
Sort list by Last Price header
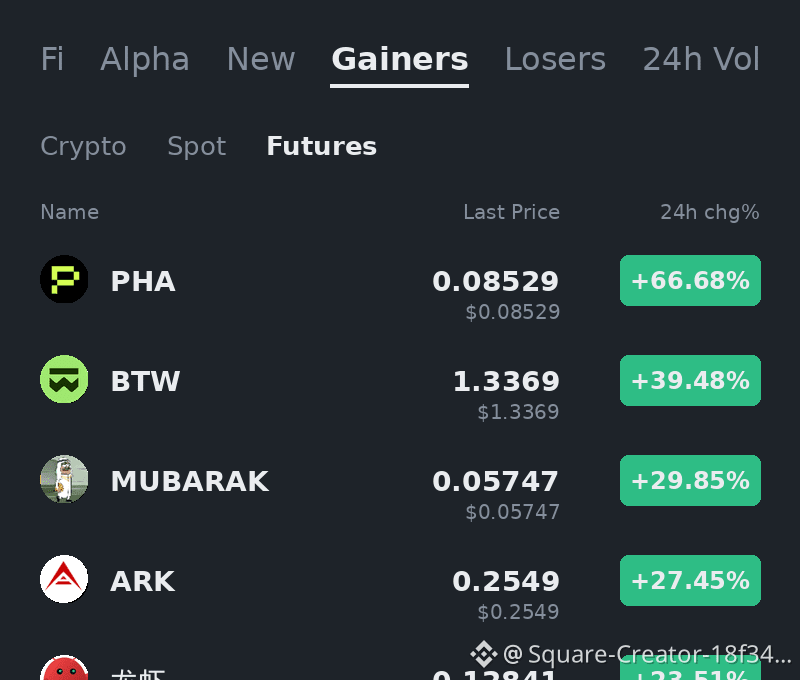511,212
